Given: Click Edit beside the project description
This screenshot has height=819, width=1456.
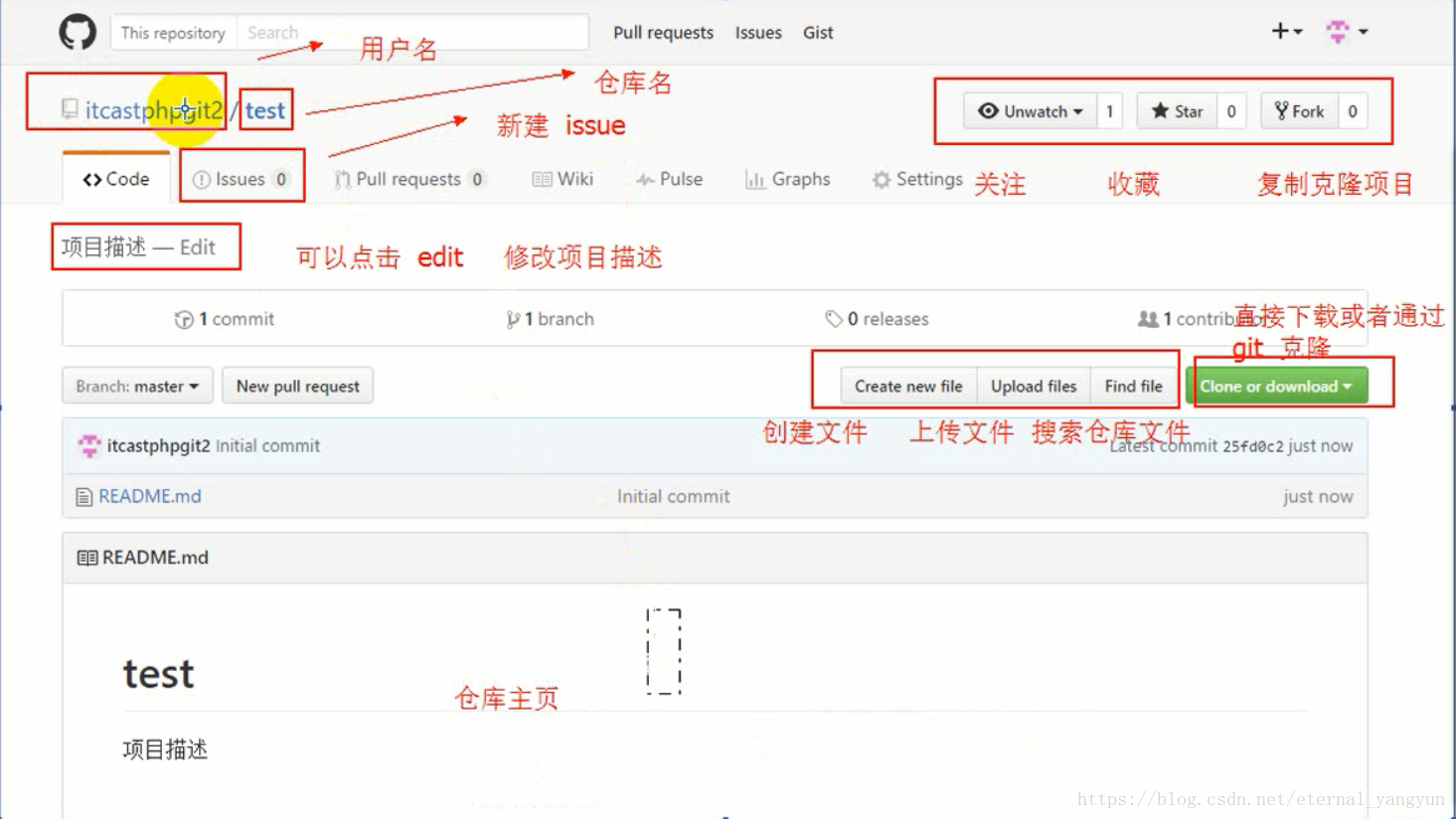Looking at the screenshot, I should click(x=197, y=247).
